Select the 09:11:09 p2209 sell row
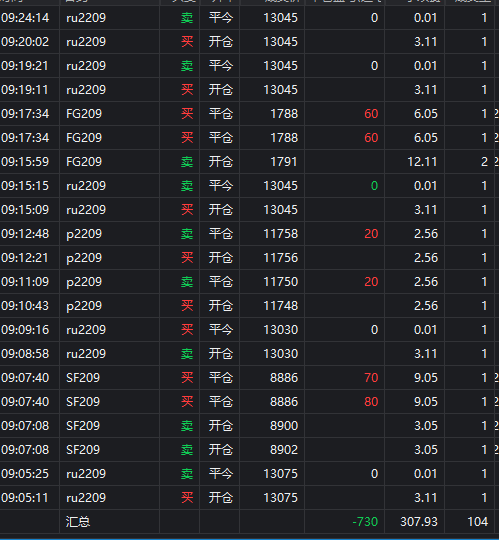 [x=249, y=282]
